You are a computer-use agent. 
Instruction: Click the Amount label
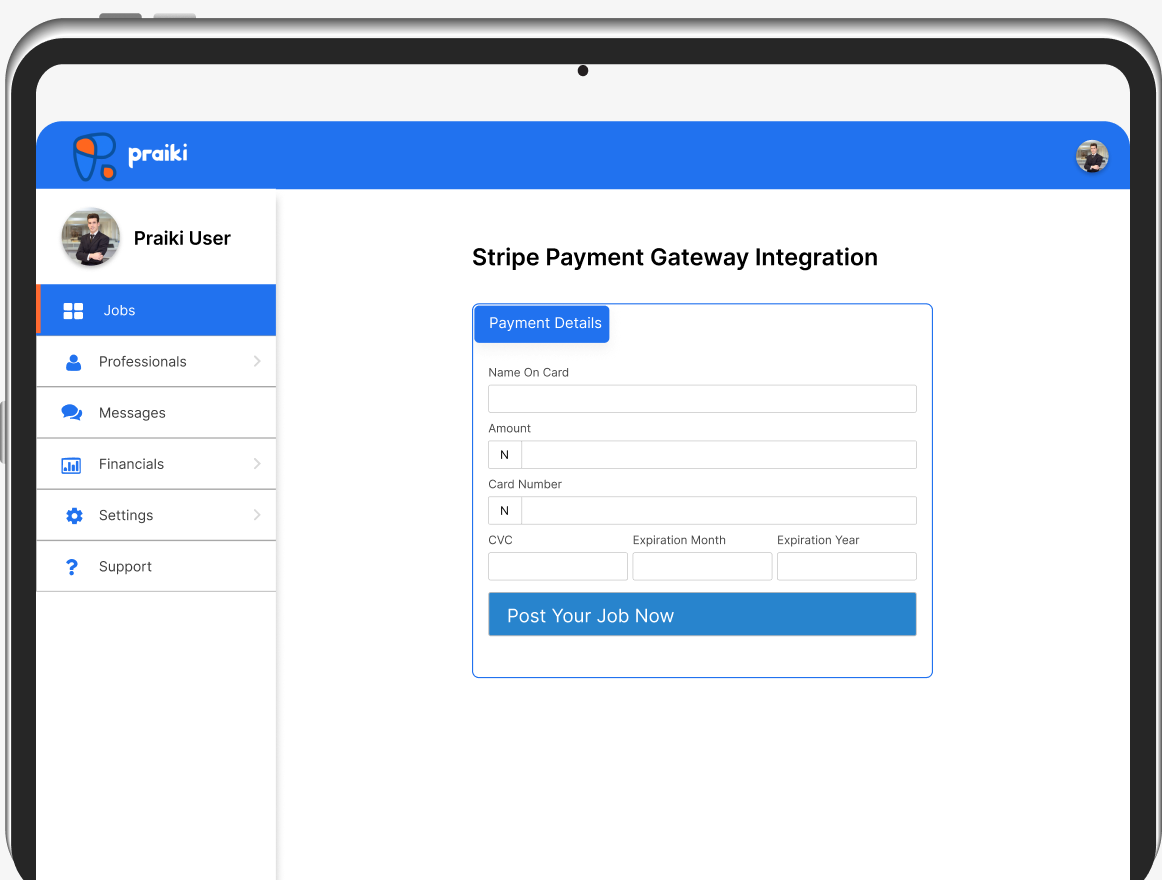coord(509,429)
